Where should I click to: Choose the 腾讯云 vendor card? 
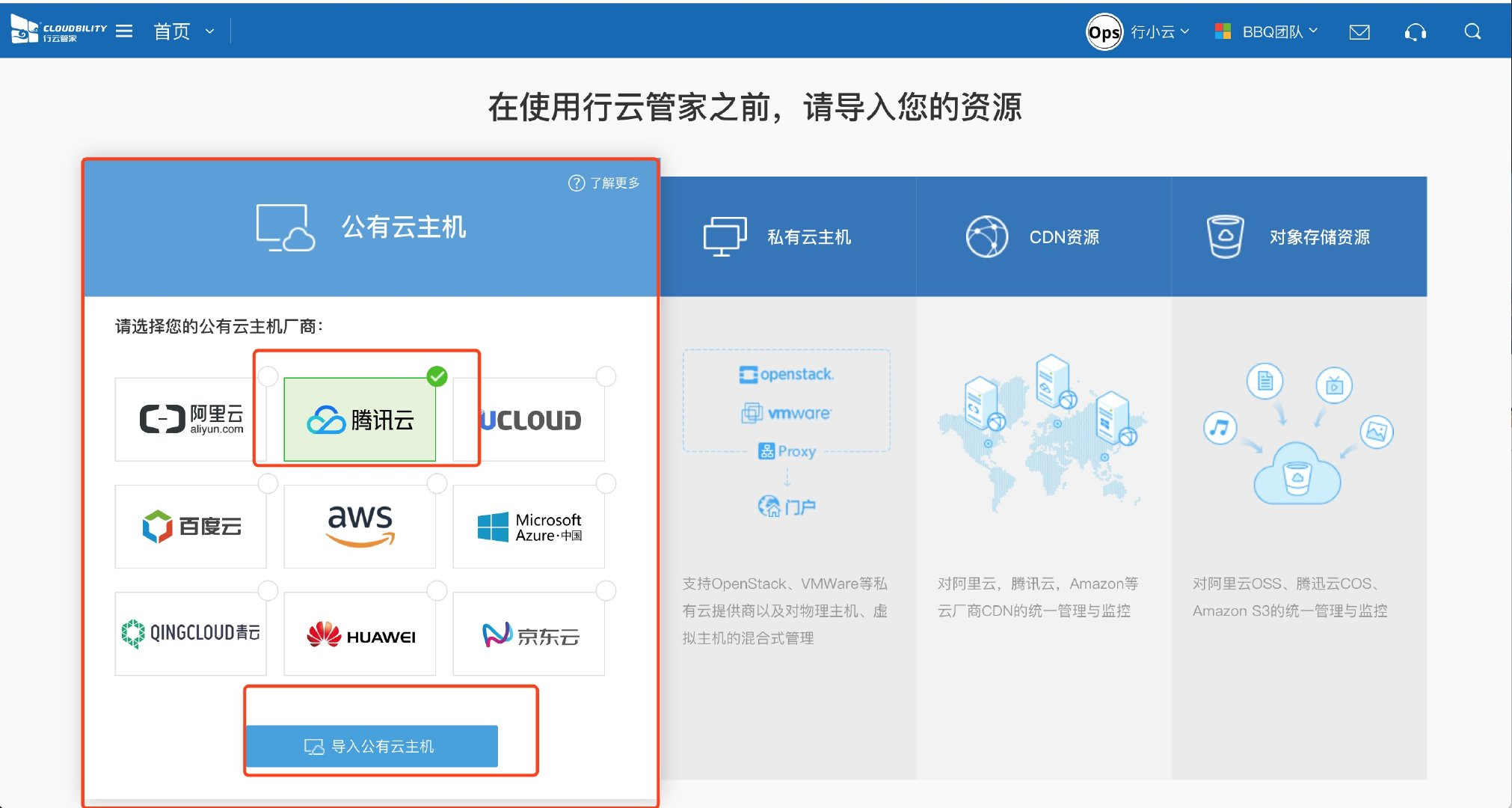click(360, 419)
